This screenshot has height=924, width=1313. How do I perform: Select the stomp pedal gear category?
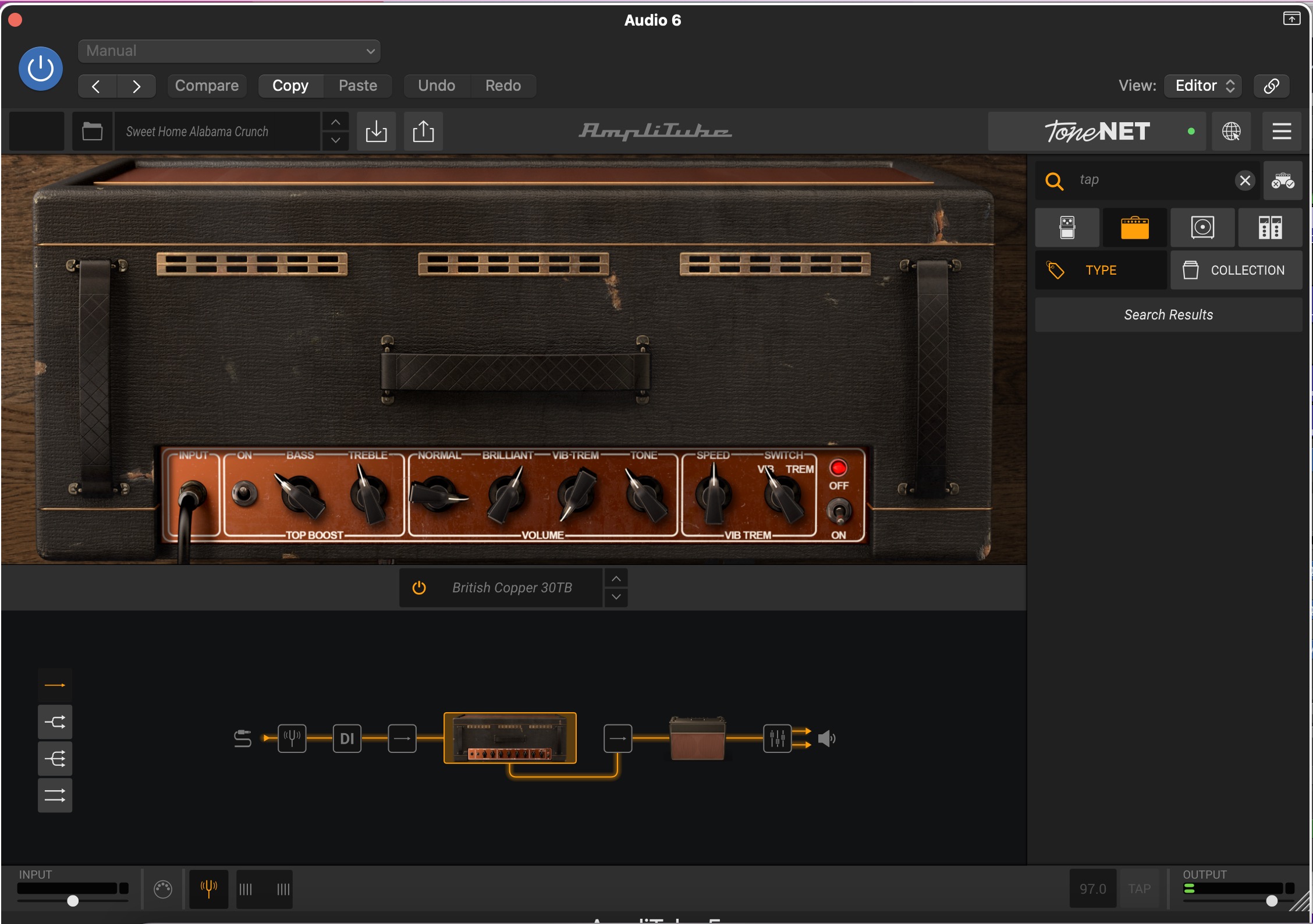[1067, 228]
